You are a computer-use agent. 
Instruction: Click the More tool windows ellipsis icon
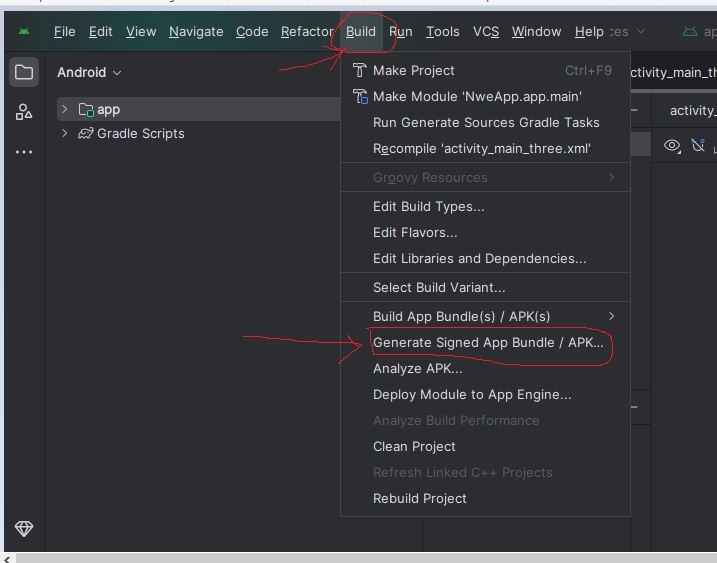(x=24, y=152)
